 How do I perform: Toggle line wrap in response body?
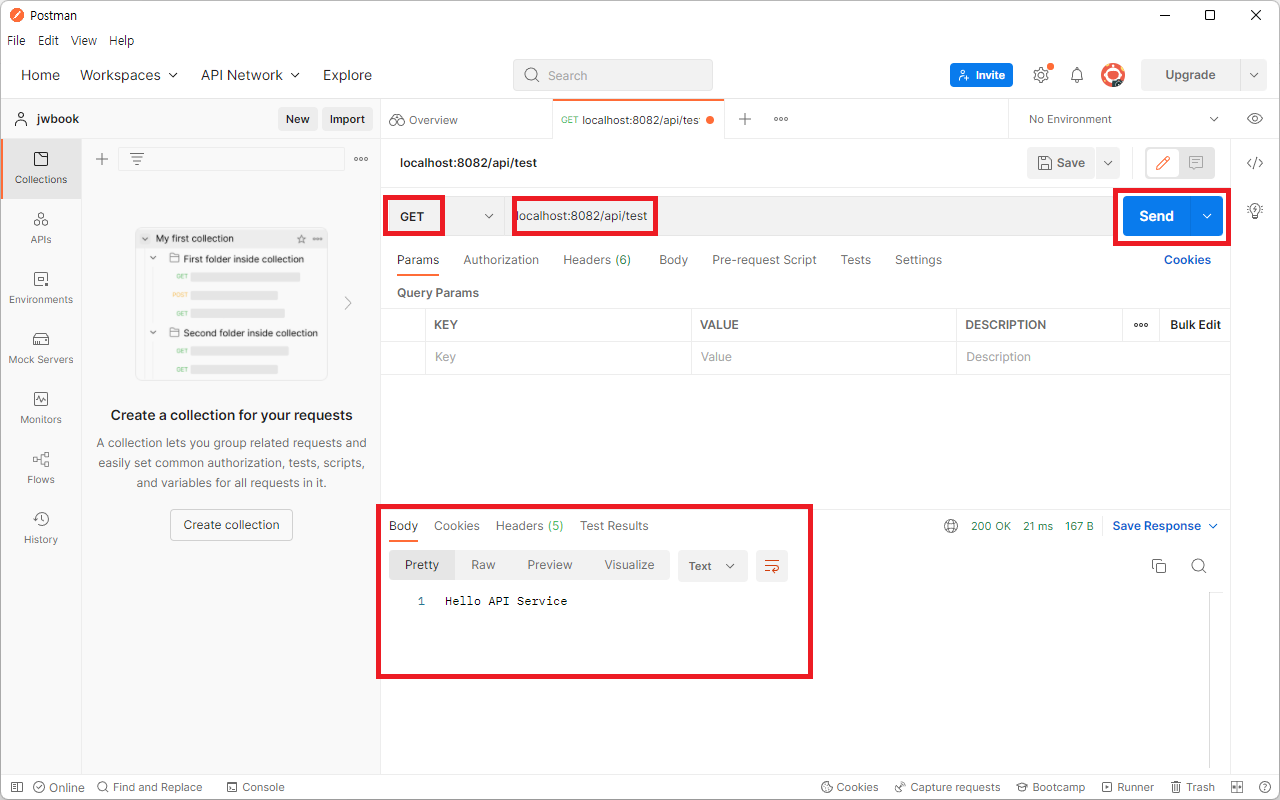click(x=772, y=566)
